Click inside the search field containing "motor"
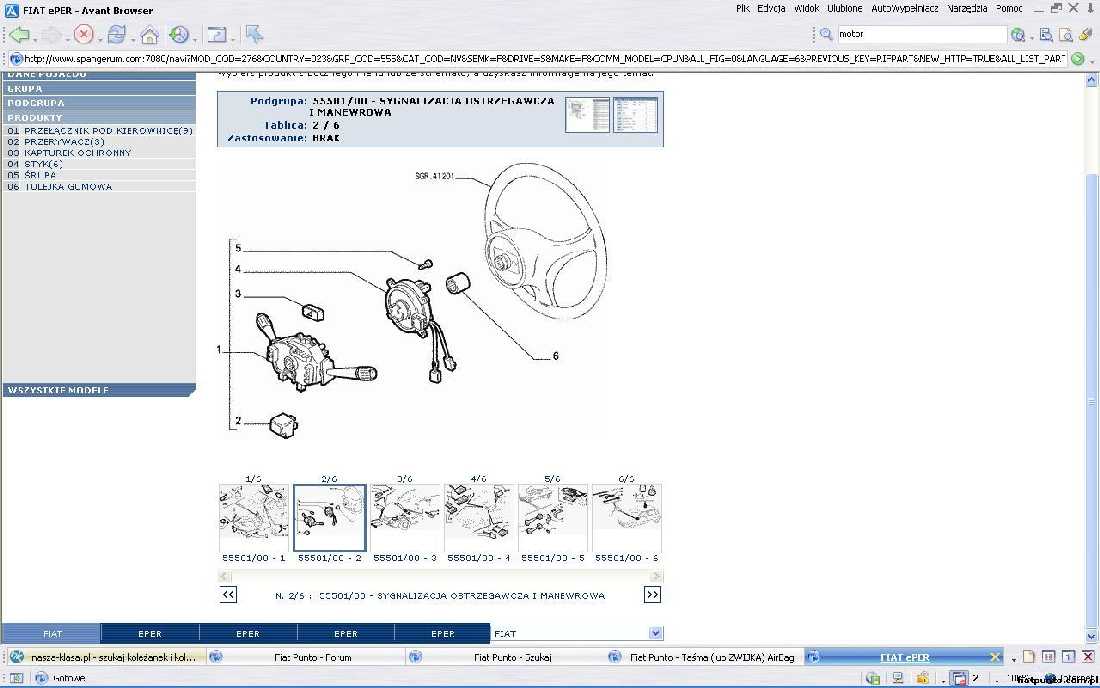The image size is (1100, 688). click(921, 34)
